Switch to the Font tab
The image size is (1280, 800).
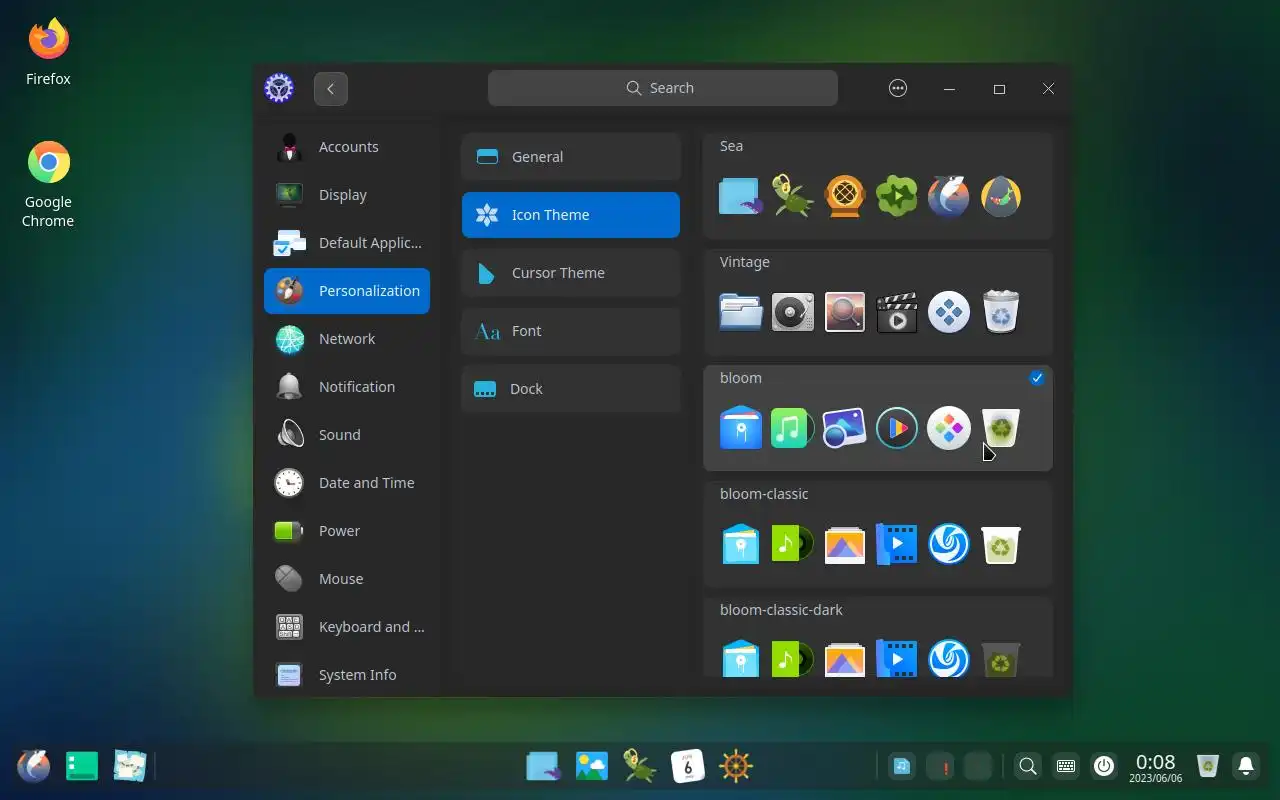(571, 331)
